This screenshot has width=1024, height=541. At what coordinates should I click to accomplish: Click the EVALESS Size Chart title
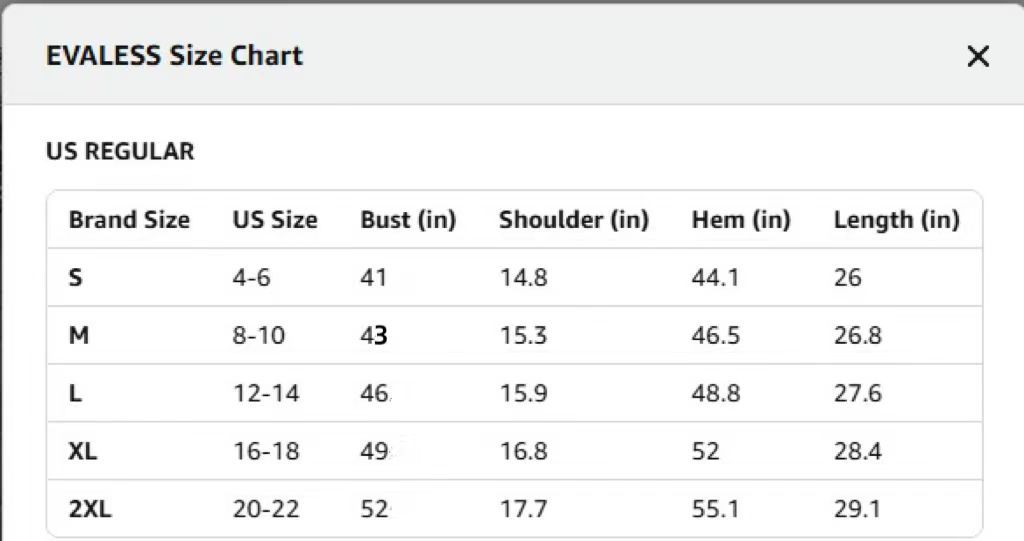(174, 55)
